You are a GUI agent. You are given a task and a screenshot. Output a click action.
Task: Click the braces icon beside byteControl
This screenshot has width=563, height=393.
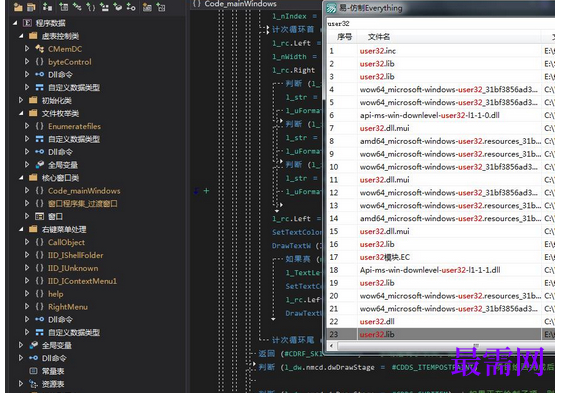pyautogui.click(x=39, y=61)
